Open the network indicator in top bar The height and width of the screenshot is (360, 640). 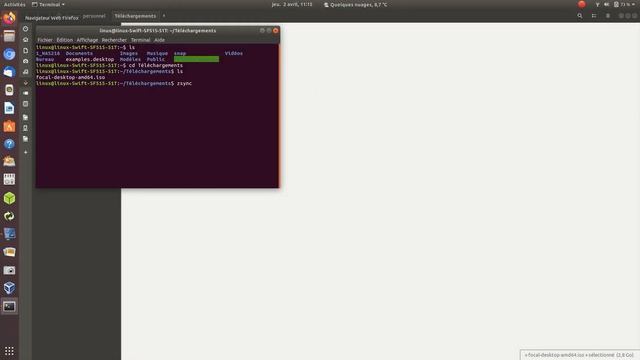pyautogui.click(x=597, y=4)
